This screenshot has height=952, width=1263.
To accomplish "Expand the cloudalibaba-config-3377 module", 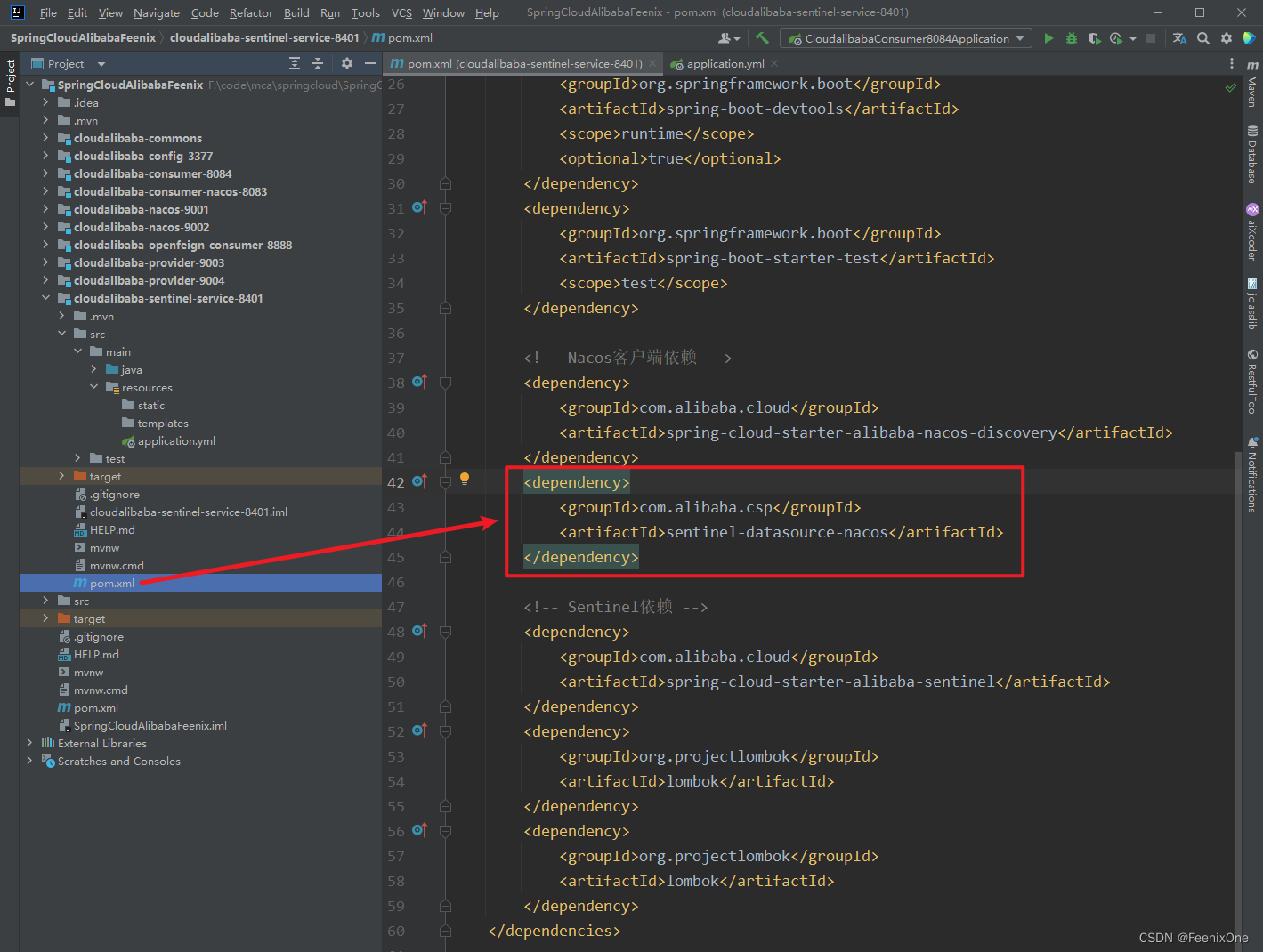I will point(45,156).
